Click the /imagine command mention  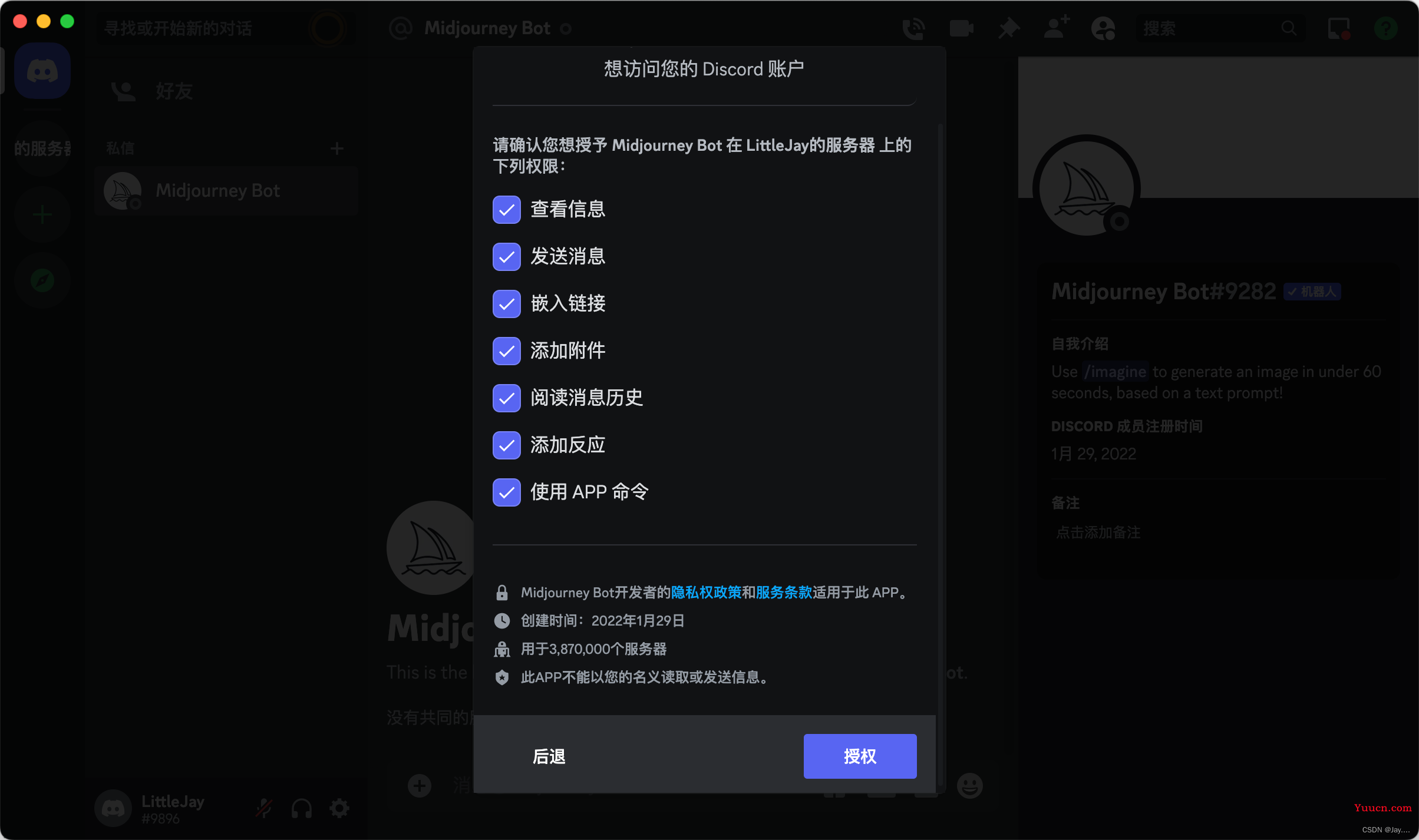[x=1115, y=372]
